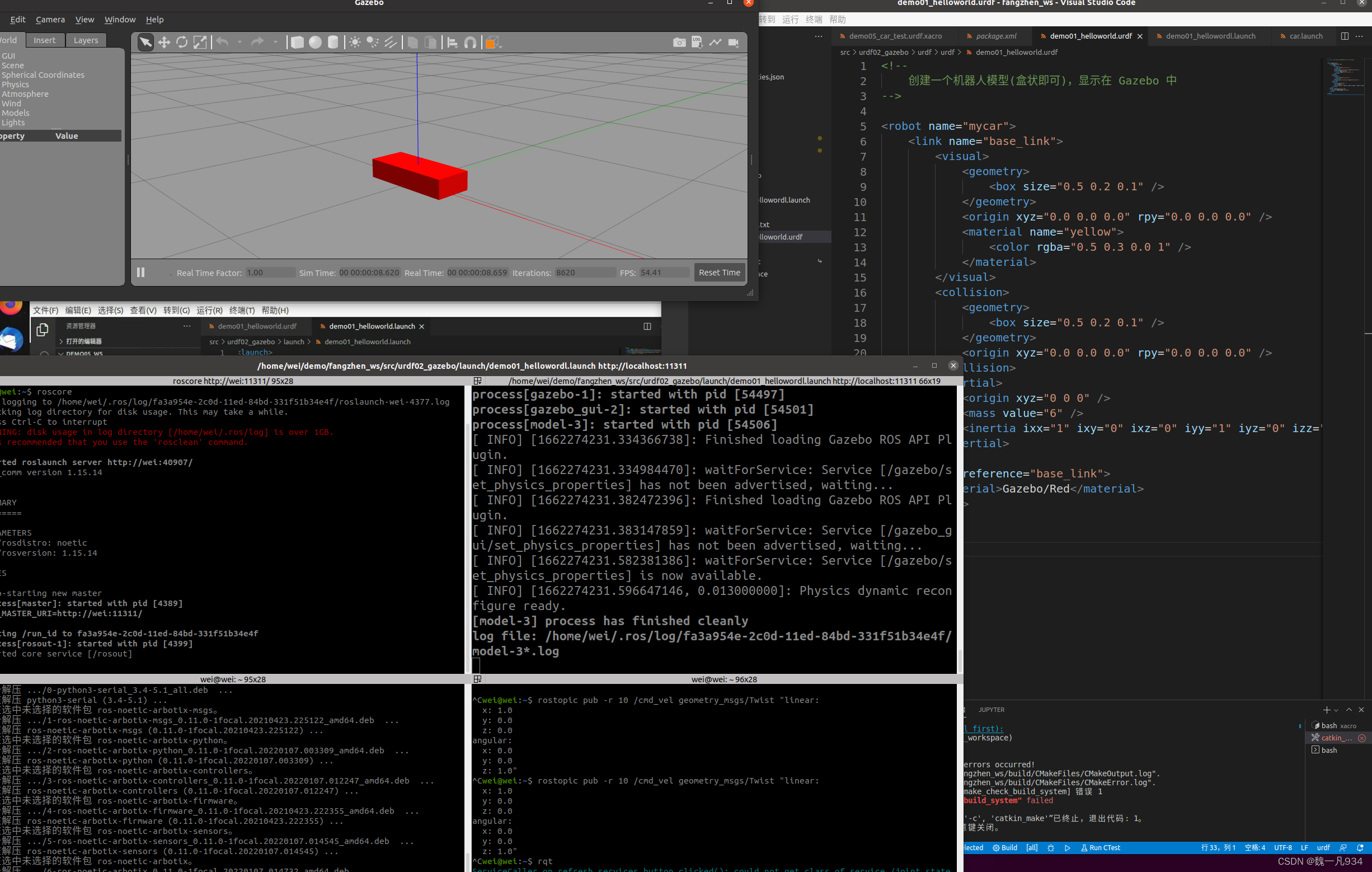Insert a sphere shape in Gazebo
Screen dimensions: 1372x872
coord(315,43)
